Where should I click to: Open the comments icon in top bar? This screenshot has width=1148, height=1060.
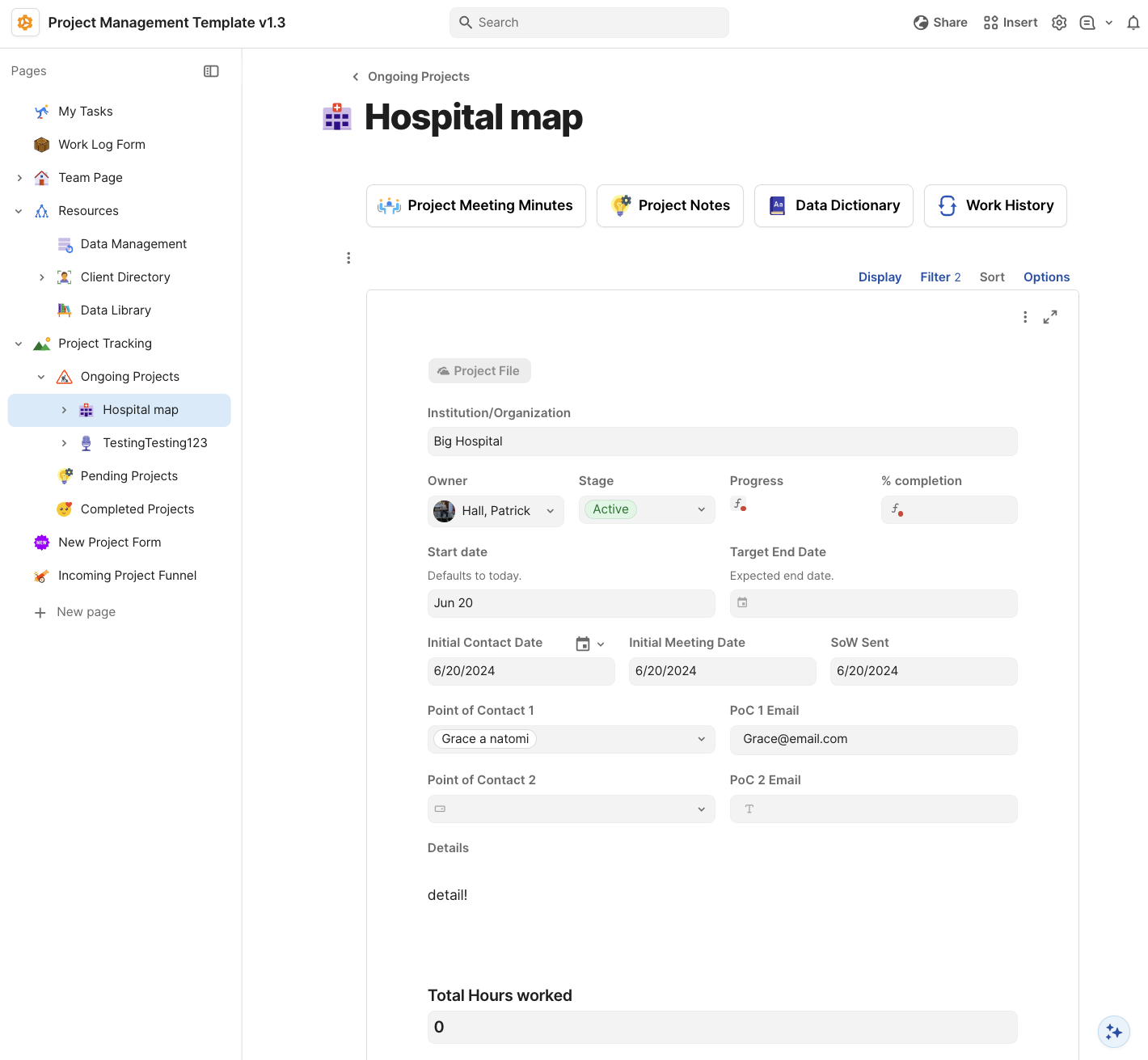[x=1087, y=23]
